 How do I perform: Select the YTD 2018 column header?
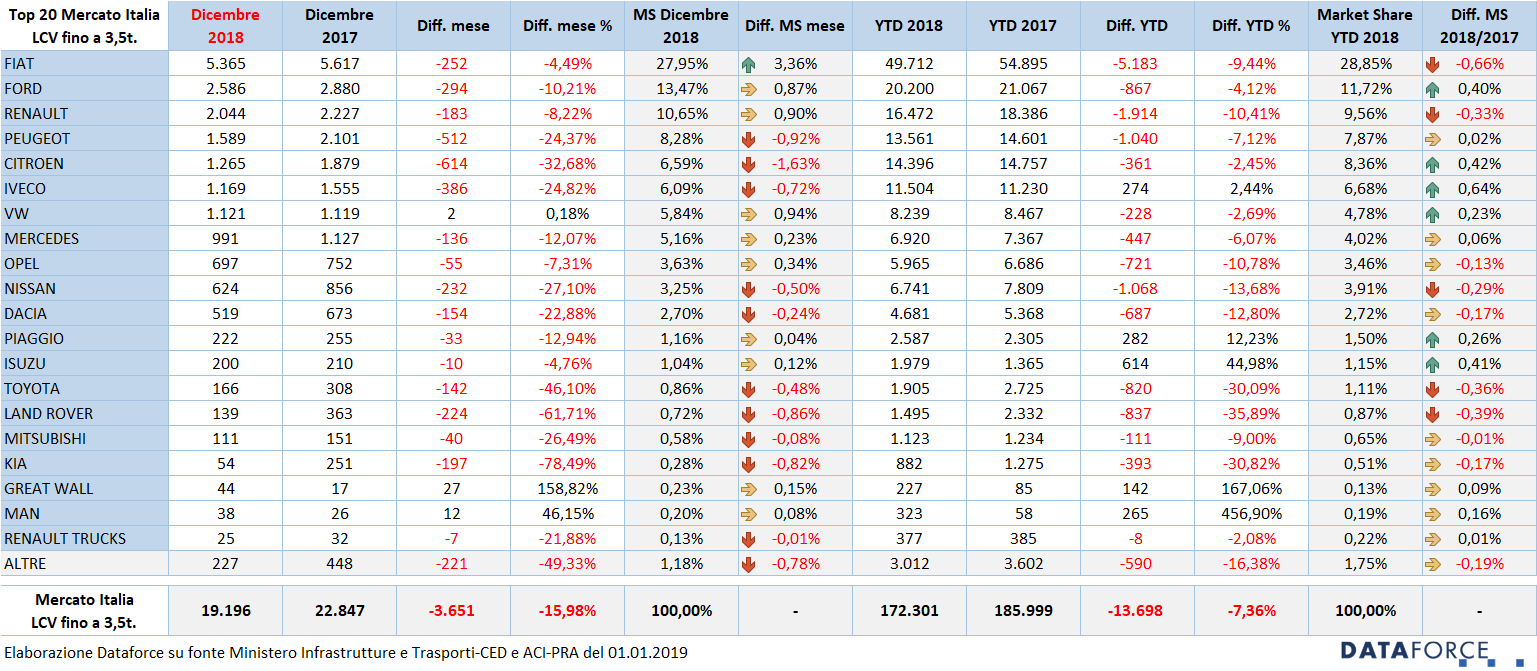909,26
